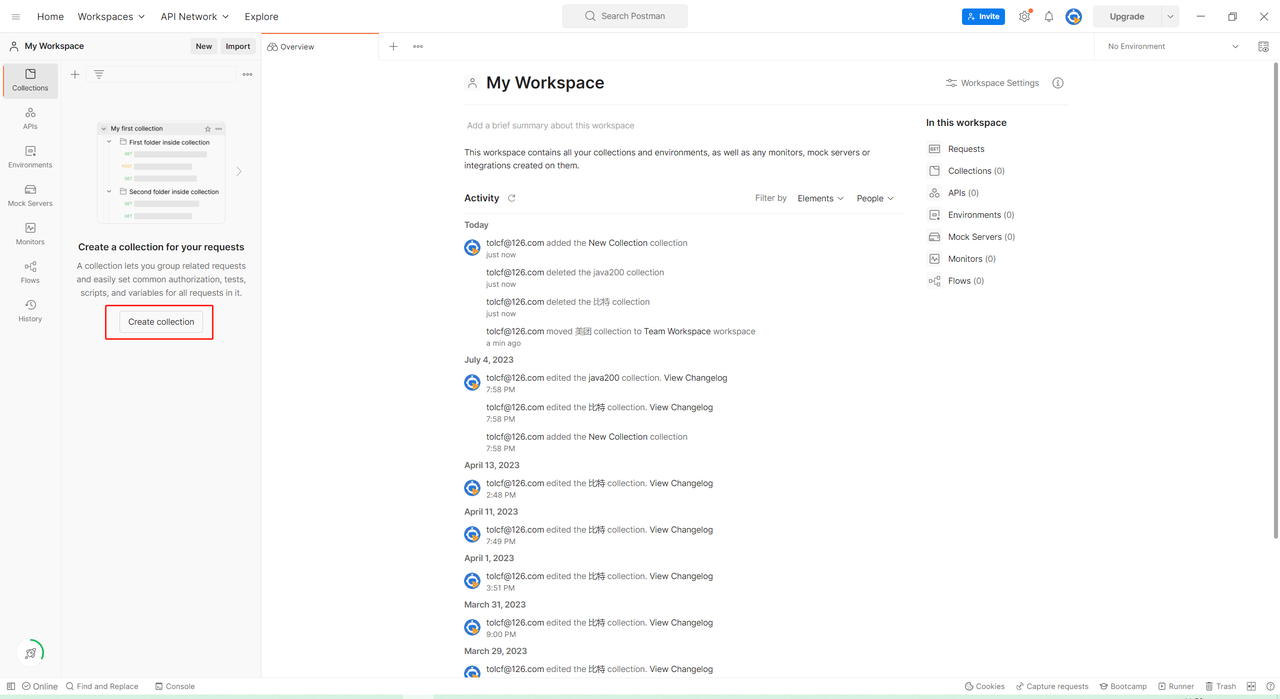Toggle sidebar icon in status bar
1280x699 pixels.
pyautogui.click(x=11, y=686)
